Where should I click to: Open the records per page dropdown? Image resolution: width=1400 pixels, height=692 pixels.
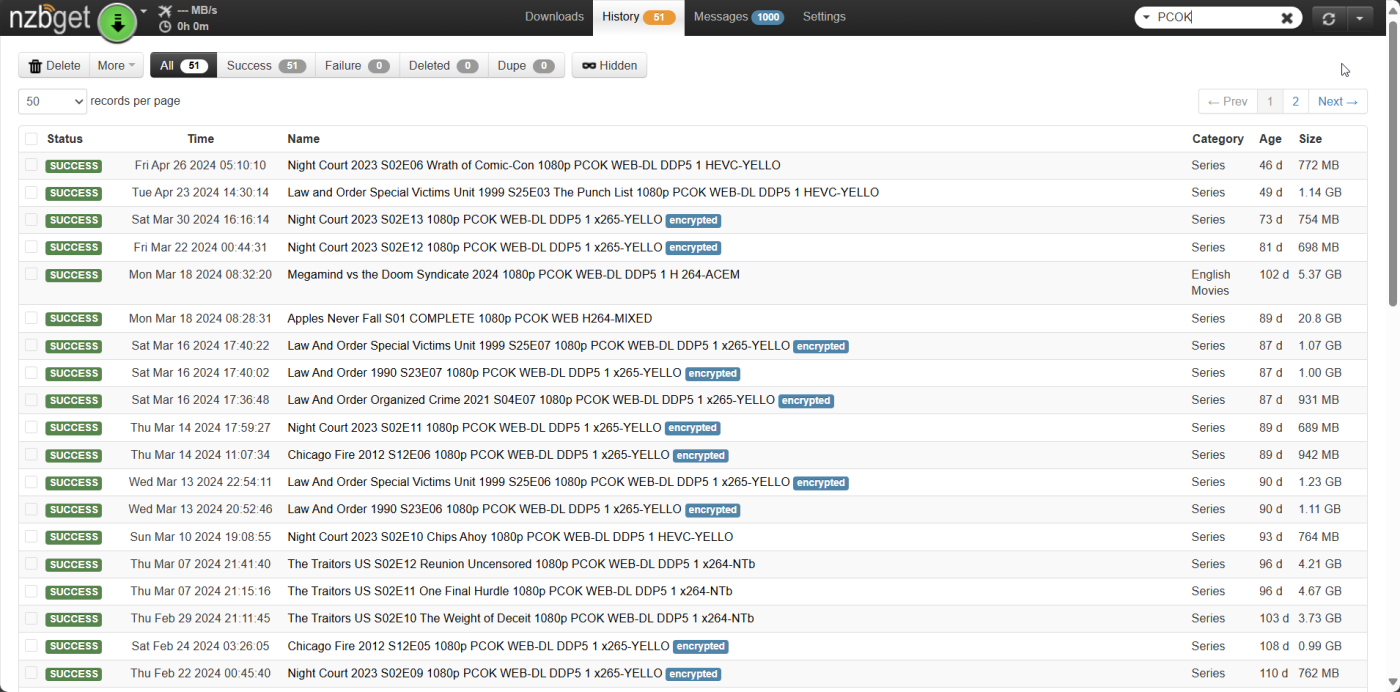click(x=53, y=102)
